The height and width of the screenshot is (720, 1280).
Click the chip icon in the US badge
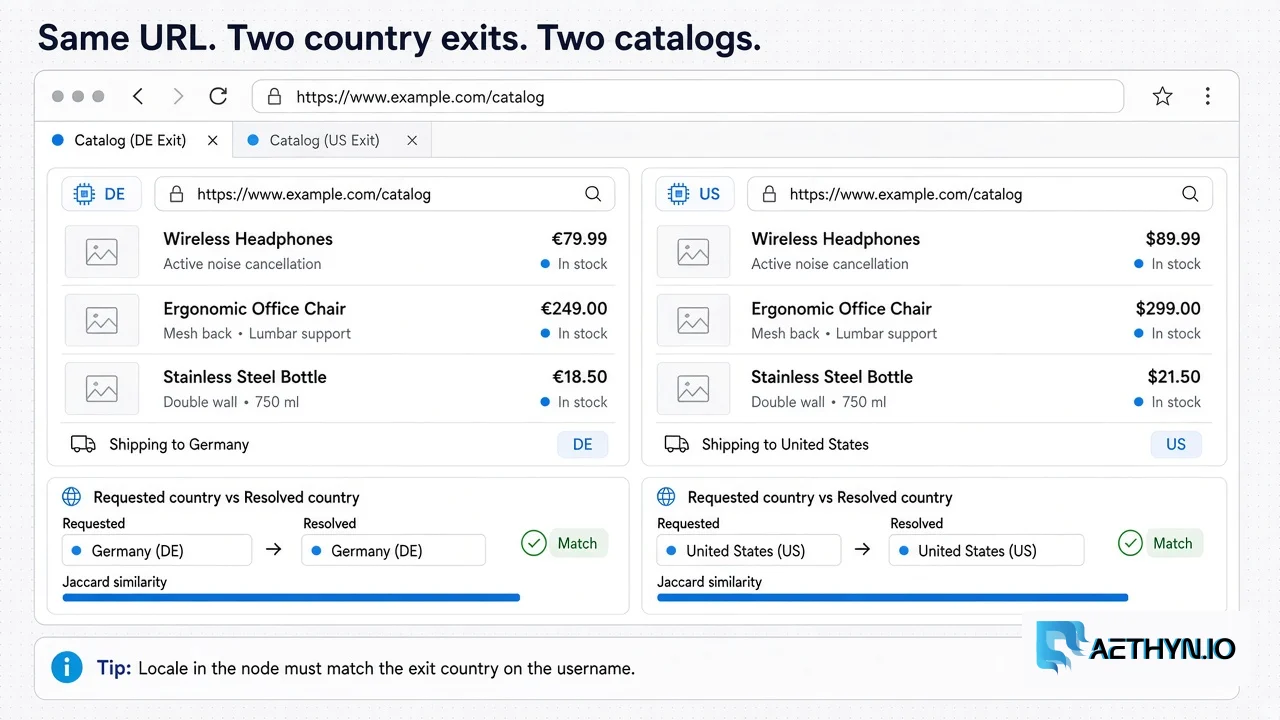coord(679,194)
